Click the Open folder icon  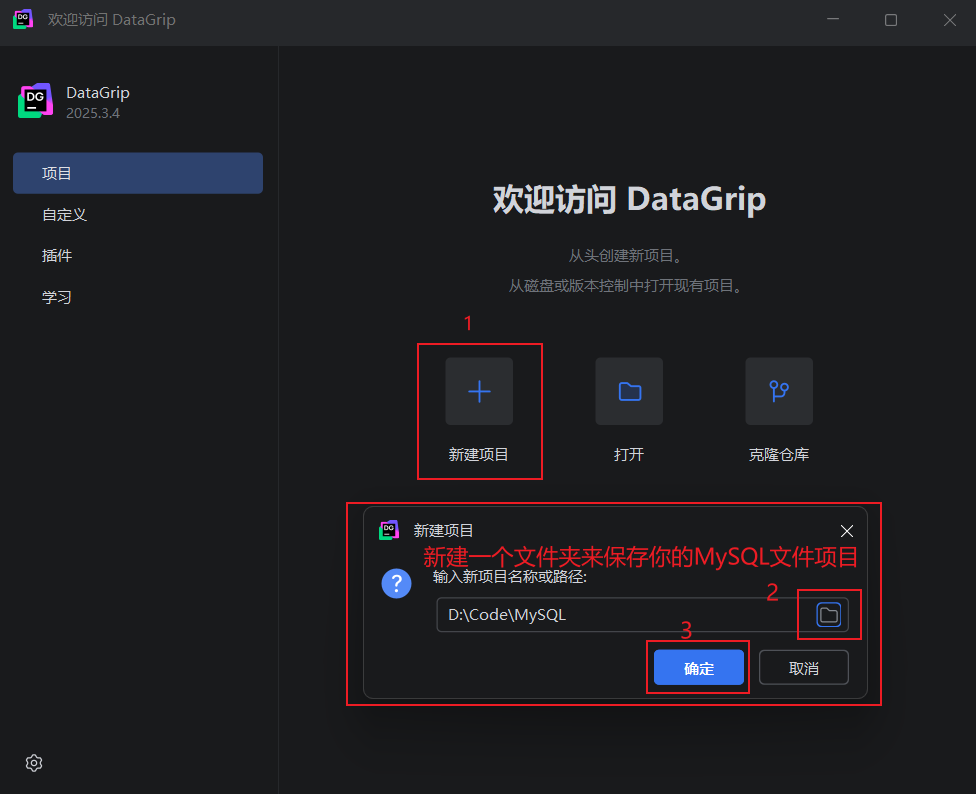629,391
